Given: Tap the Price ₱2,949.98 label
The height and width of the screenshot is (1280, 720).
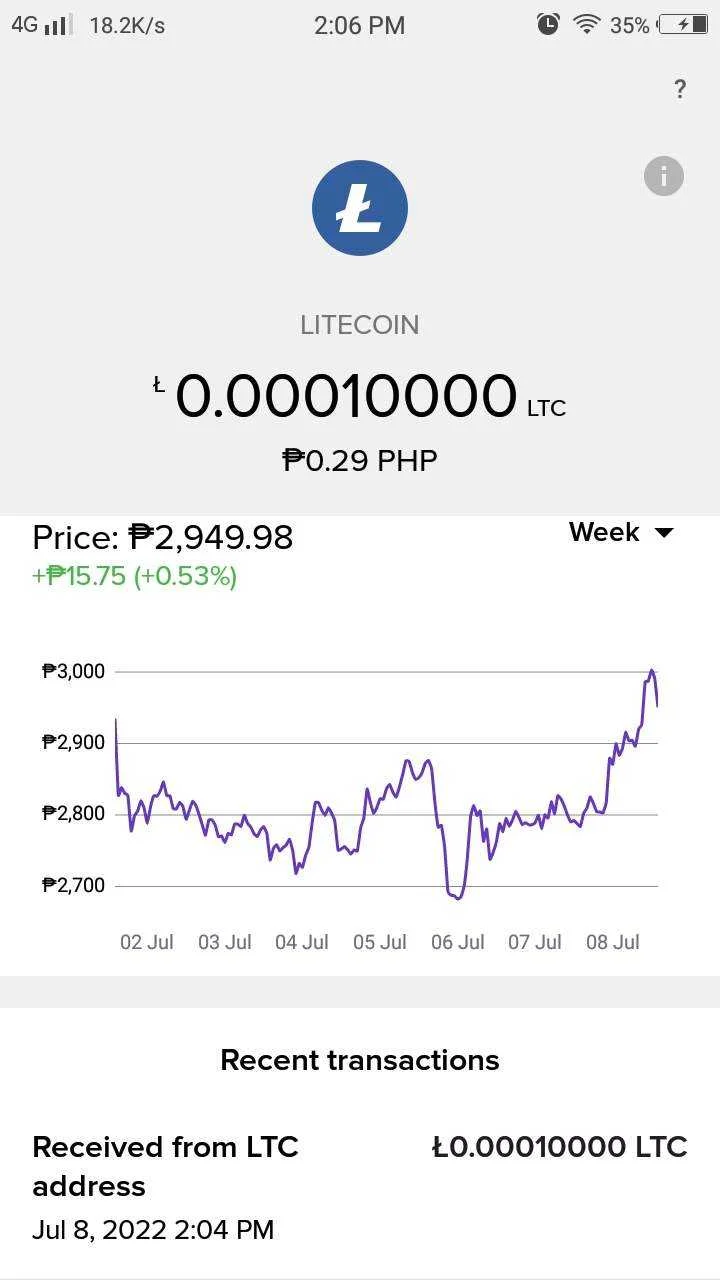Looking at the screenshot, I should 163,538.
